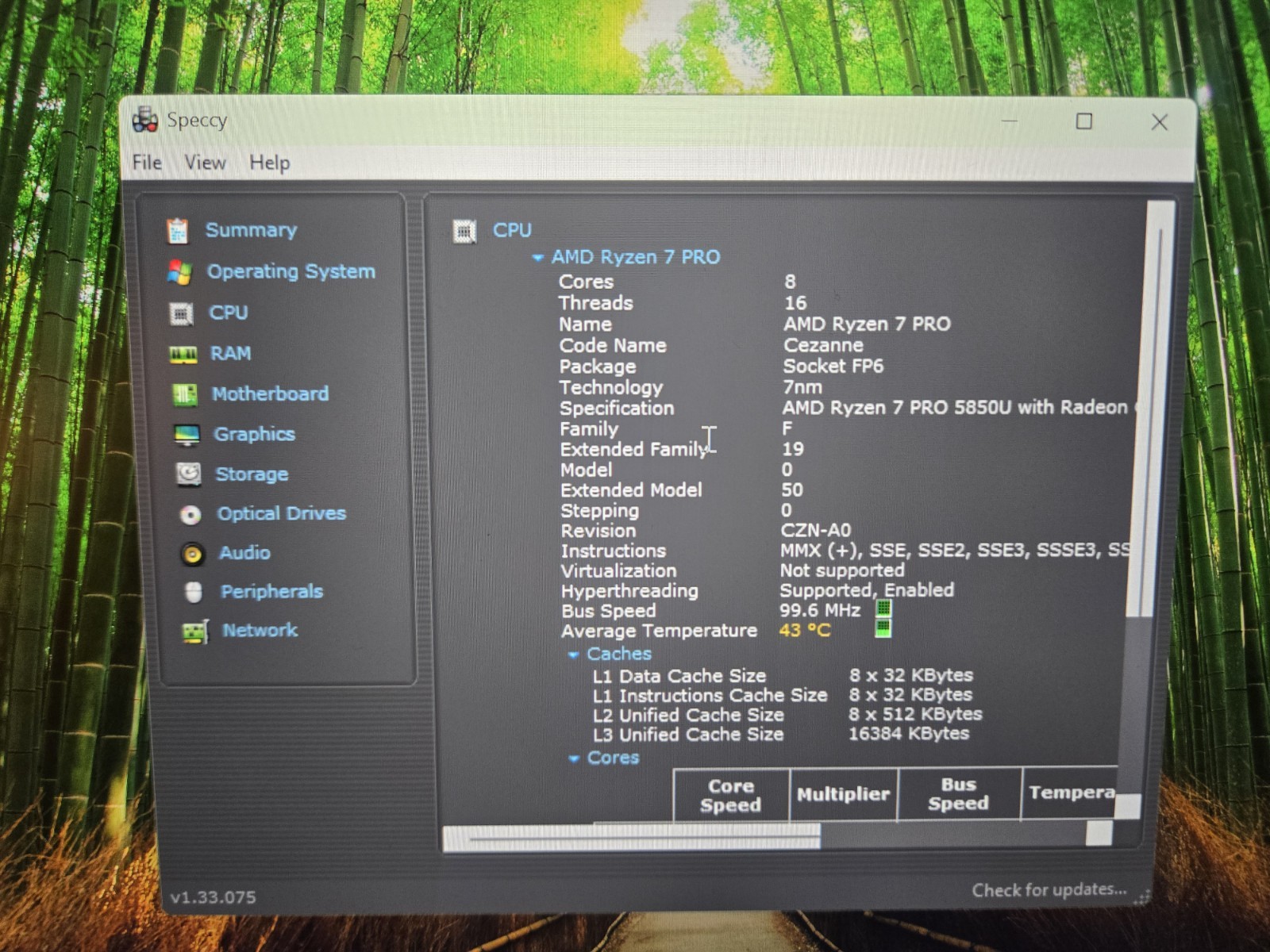Viewport: 1270px width, 952px height.
Task: Open the File menu
Action: [147, 163]
